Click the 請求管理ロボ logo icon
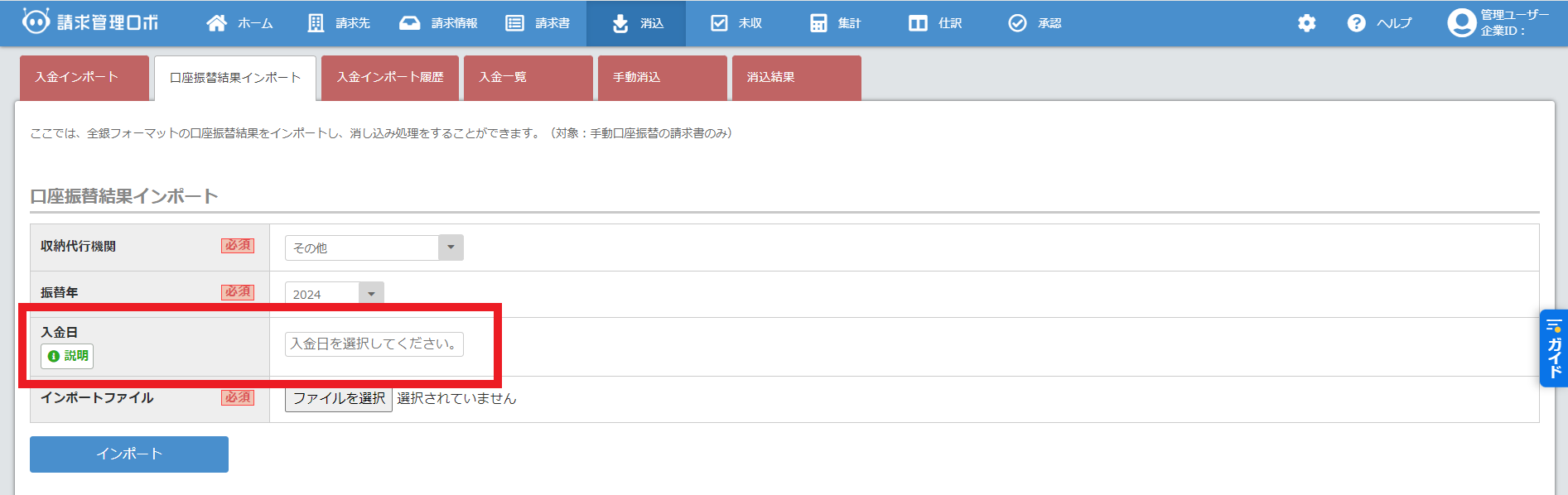The width and height of the screenshot is (1568, 495). [x=36, y=22]
